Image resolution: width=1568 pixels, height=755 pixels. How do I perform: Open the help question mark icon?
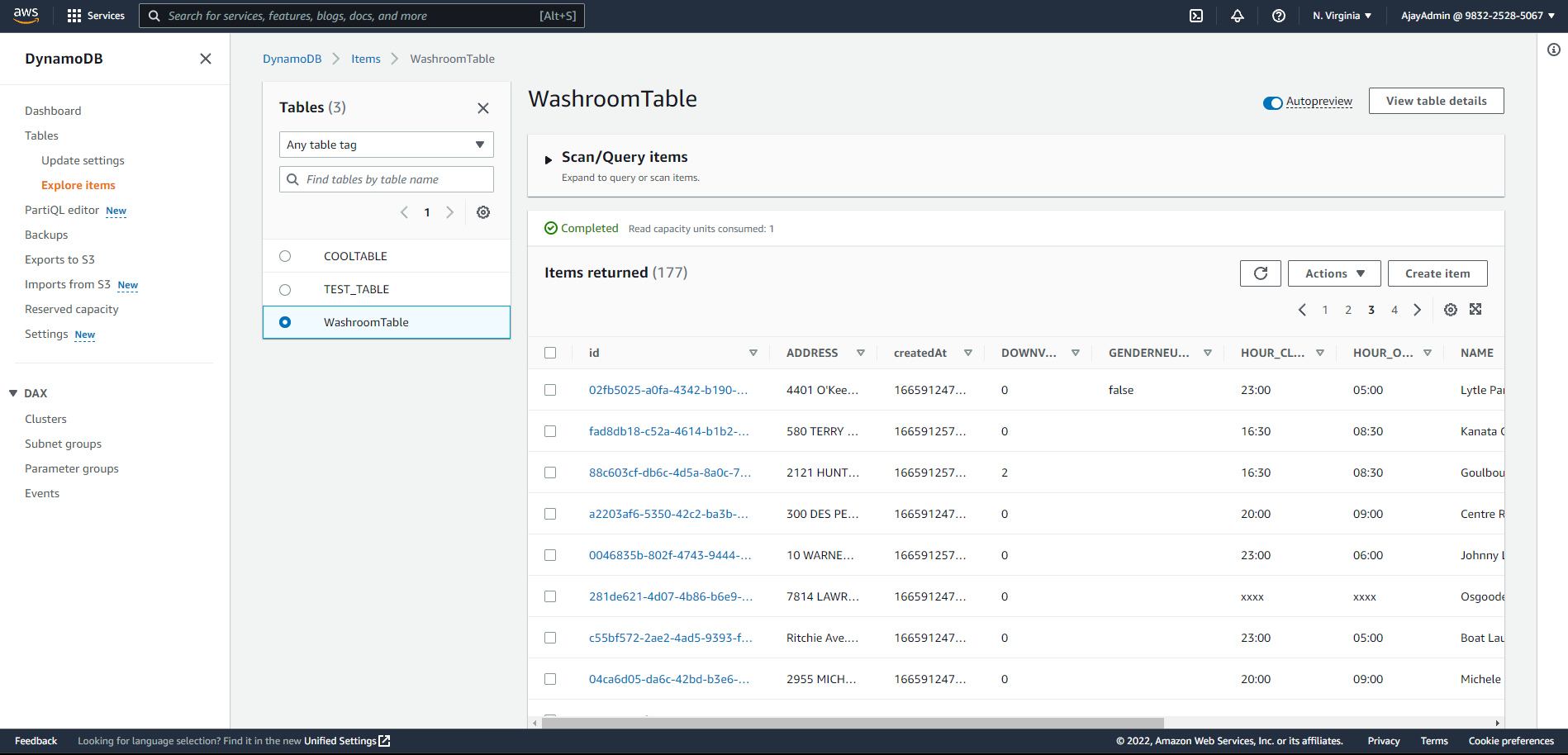1279,16
